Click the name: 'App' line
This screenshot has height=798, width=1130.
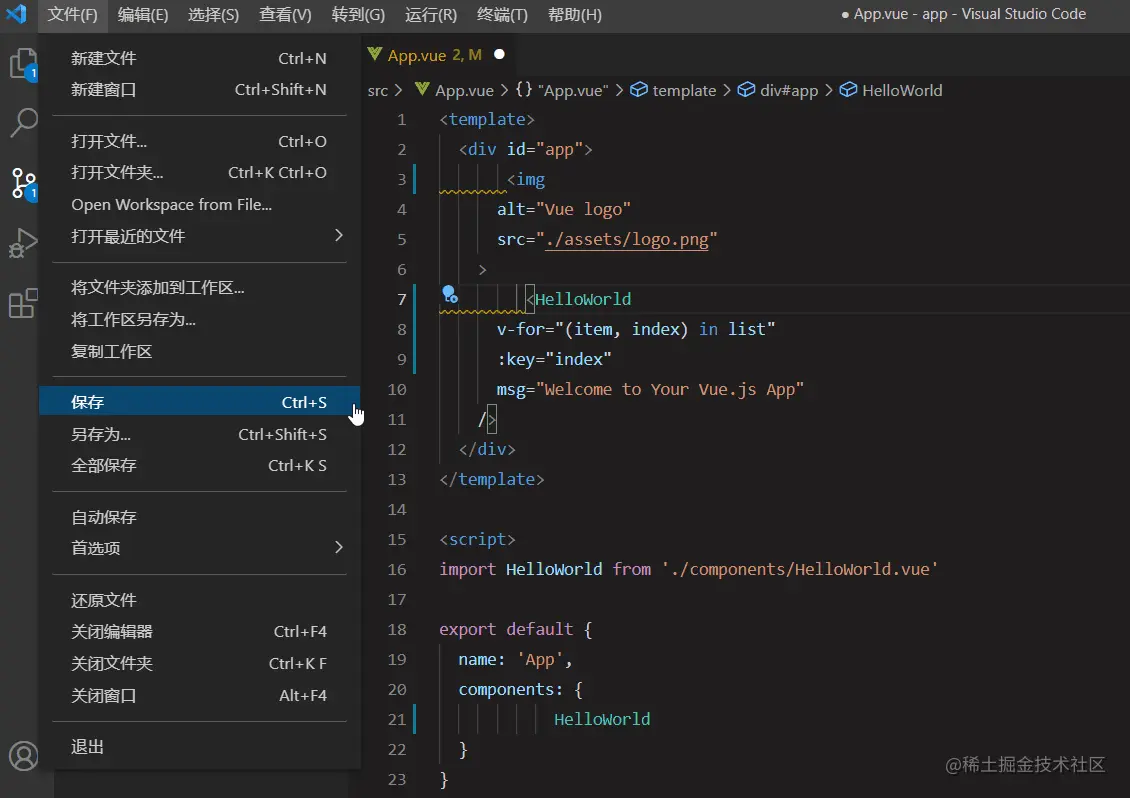515,660
